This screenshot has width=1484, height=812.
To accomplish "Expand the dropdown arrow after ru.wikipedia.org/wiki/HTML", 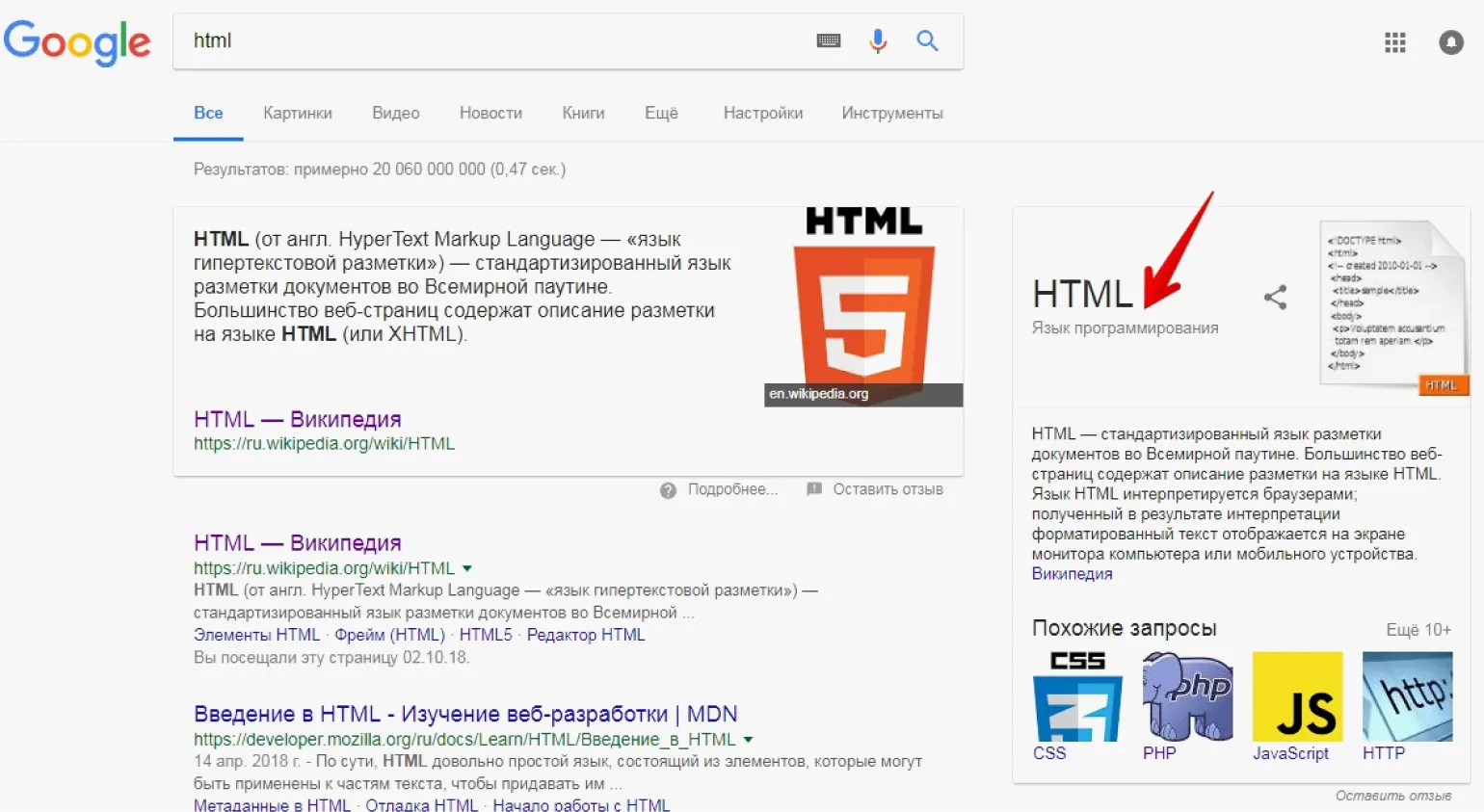I will tap(467, 568).
